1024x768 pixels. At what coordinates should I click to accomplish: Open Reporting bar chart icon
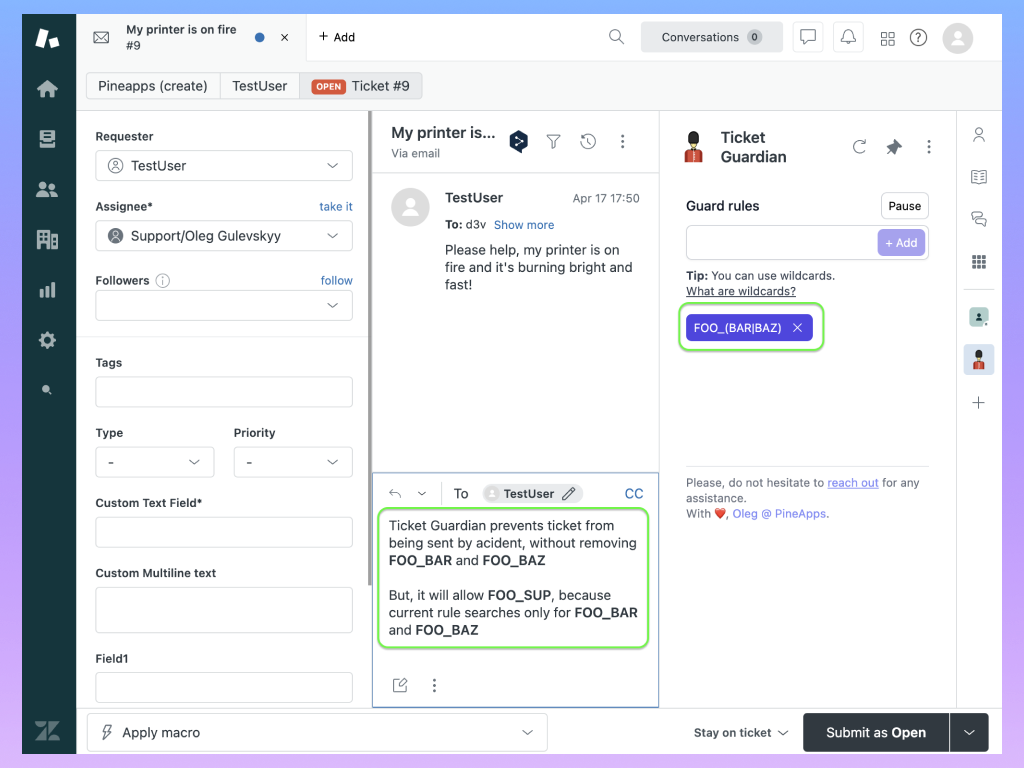tap(47, 290)
